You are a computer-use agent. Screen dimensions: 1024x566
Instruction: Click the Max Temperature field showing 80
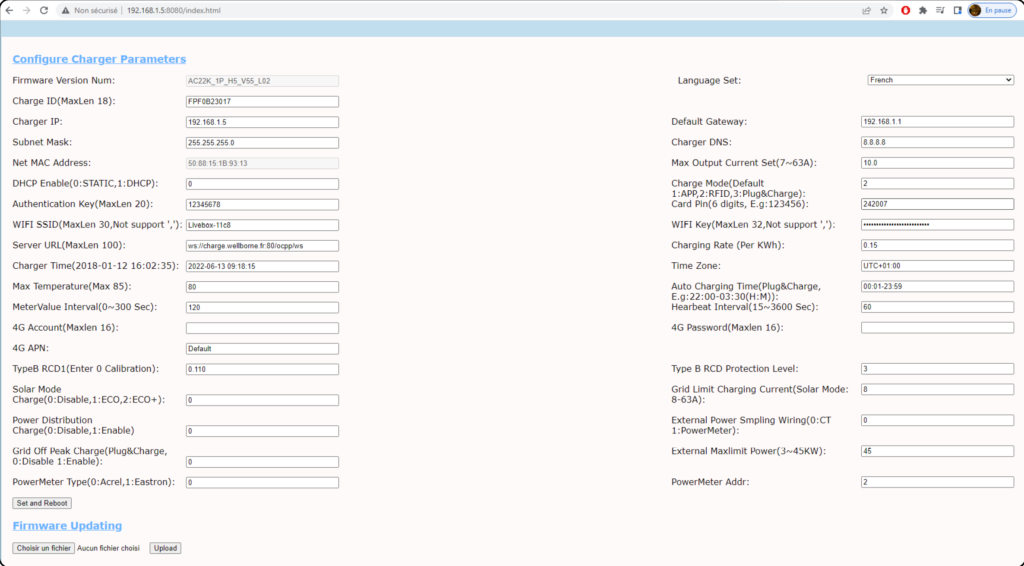click(262, 287)
